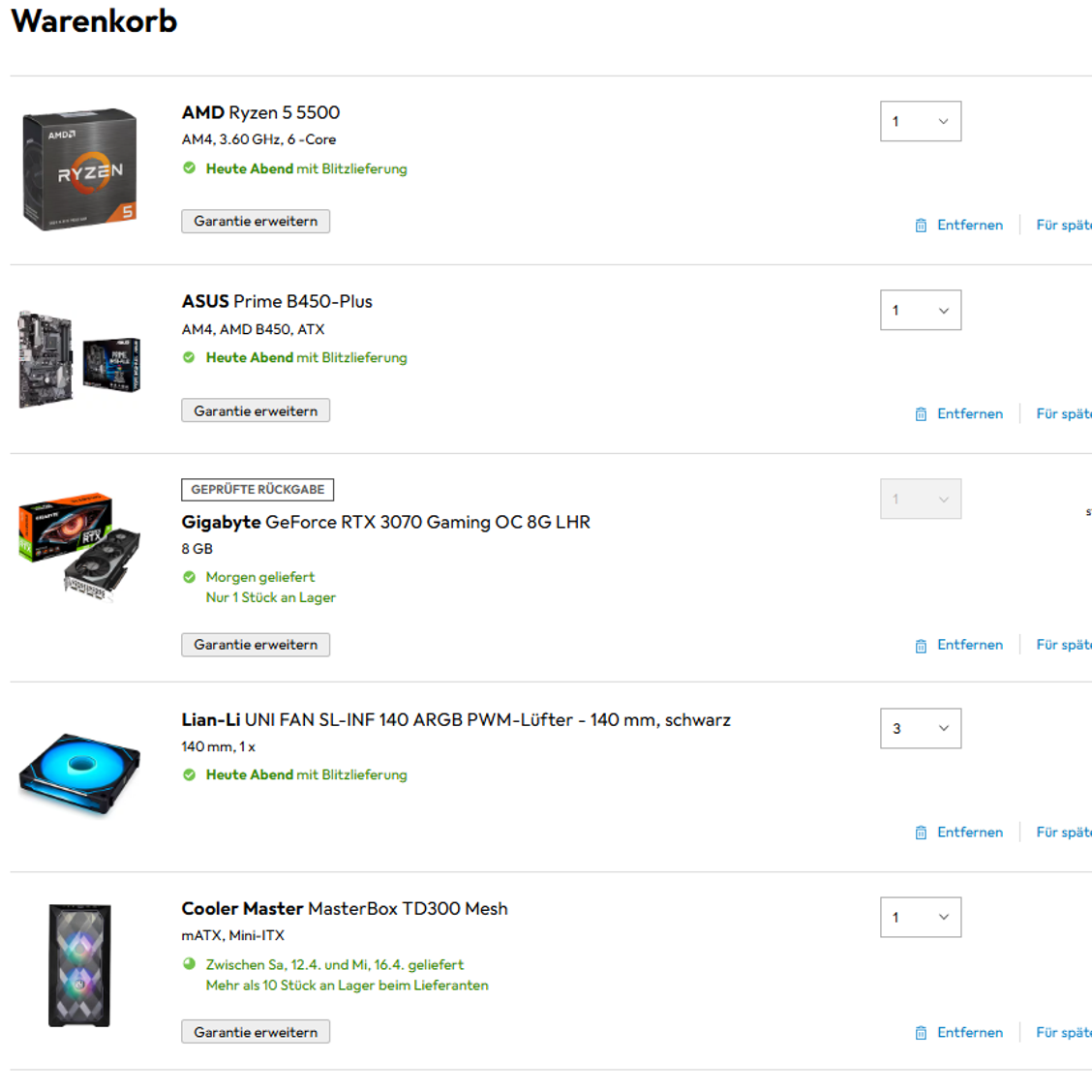
Task: Click availability icon for MasterBox TD300 delivery
Action: point(189,964)
